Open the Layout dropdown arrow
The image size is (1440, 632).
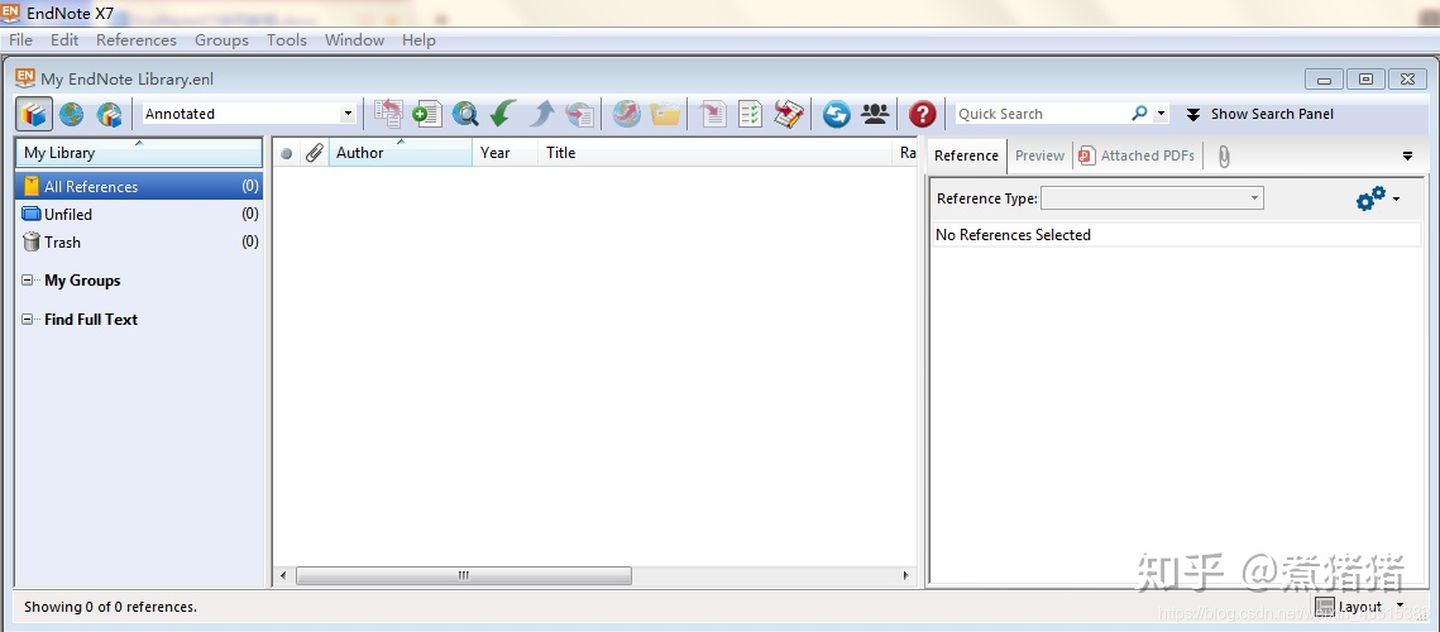pos(1399,605)
